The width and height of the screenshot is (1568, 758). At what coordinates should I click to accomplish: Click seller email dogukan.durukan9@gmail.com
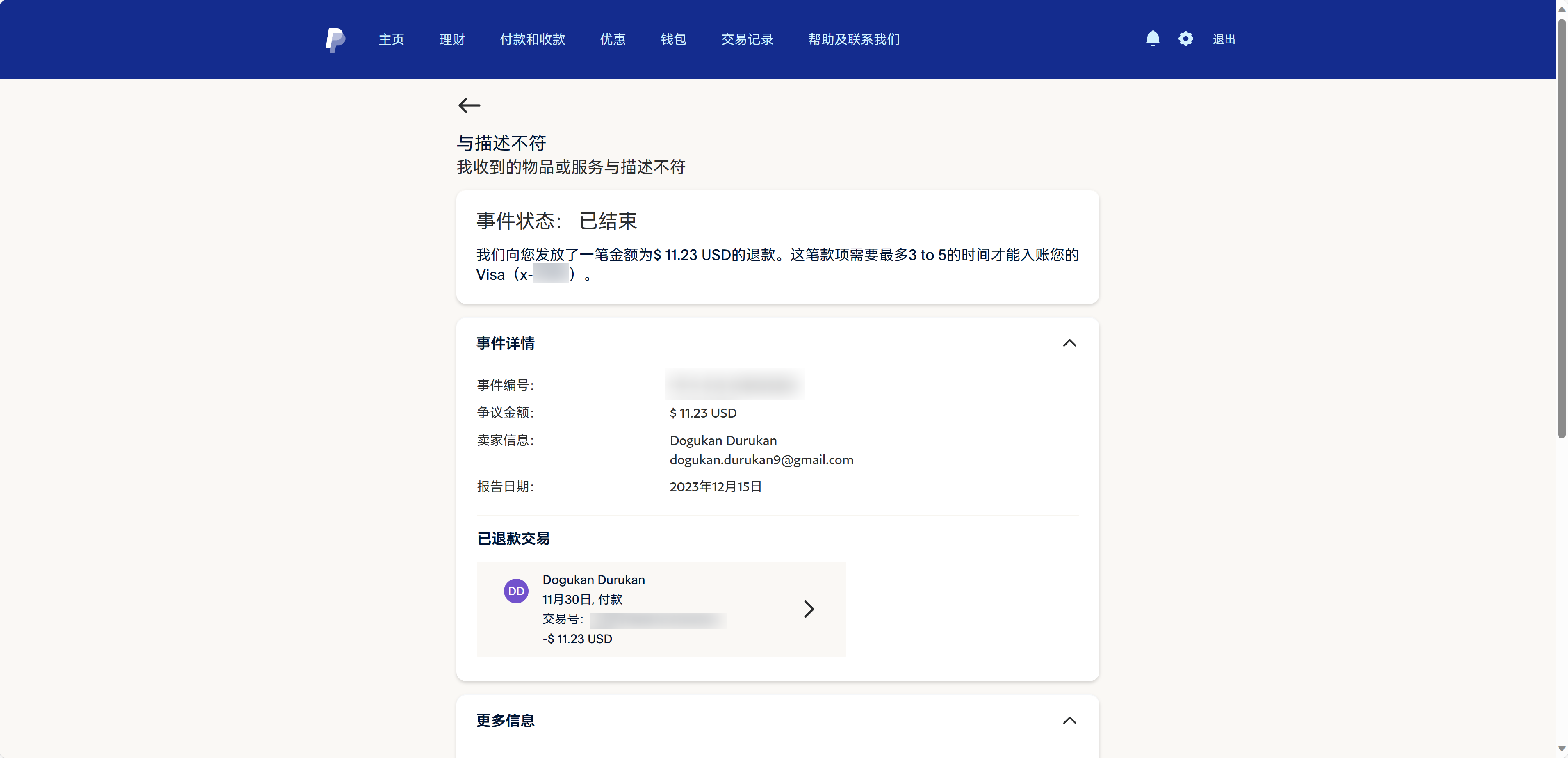[x=761, y=460]
